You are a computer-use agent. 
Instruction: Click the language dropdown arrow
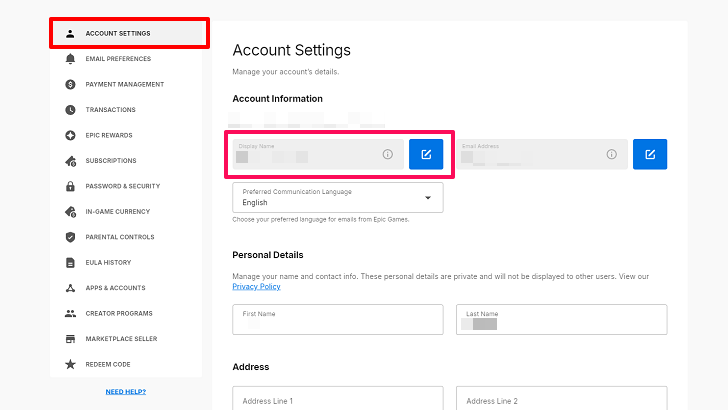[x=428, y=198]
